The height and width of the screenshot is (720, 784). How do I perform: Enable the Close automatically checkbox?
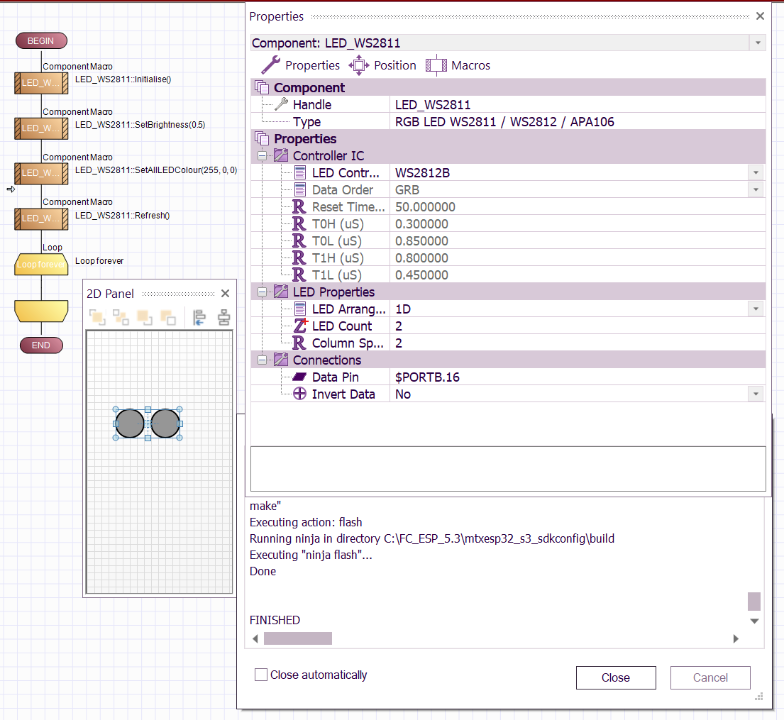pos(262,675)
